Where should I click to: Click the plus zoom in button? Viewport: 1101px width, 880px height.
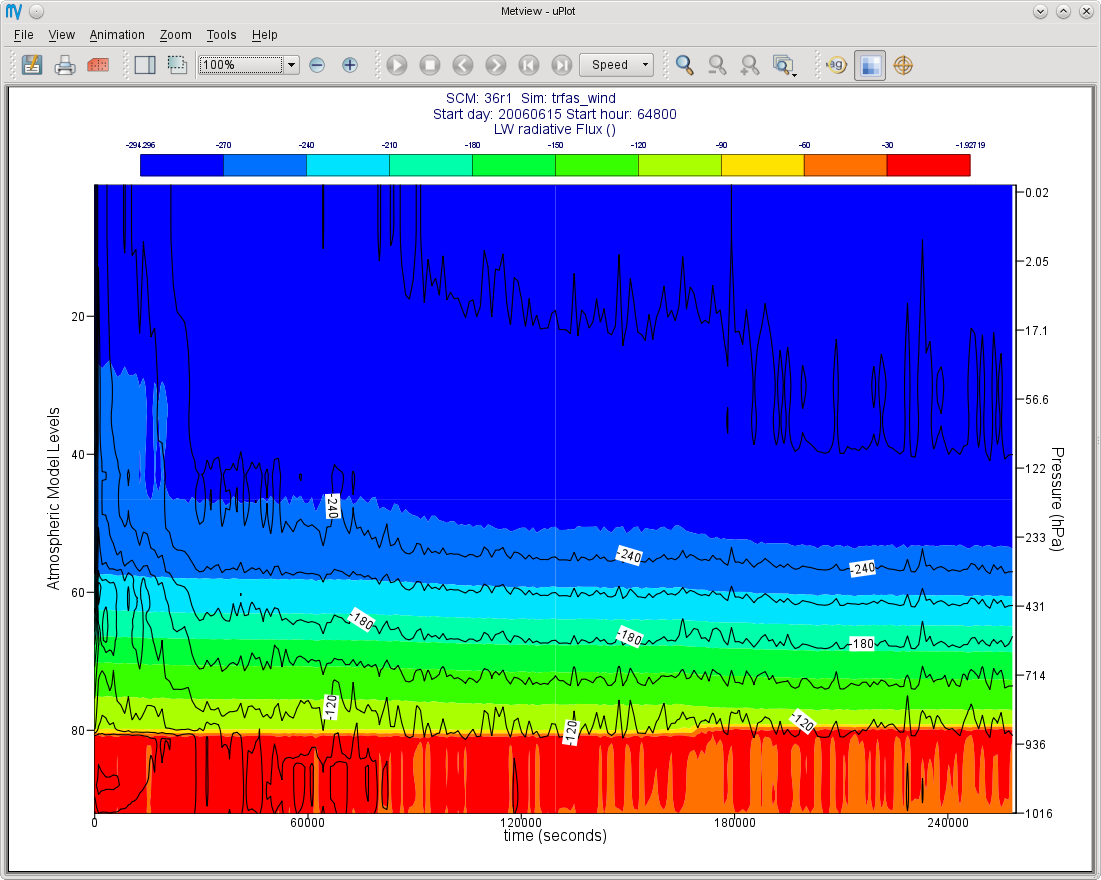pyautogui.click(x=350, y=65)
